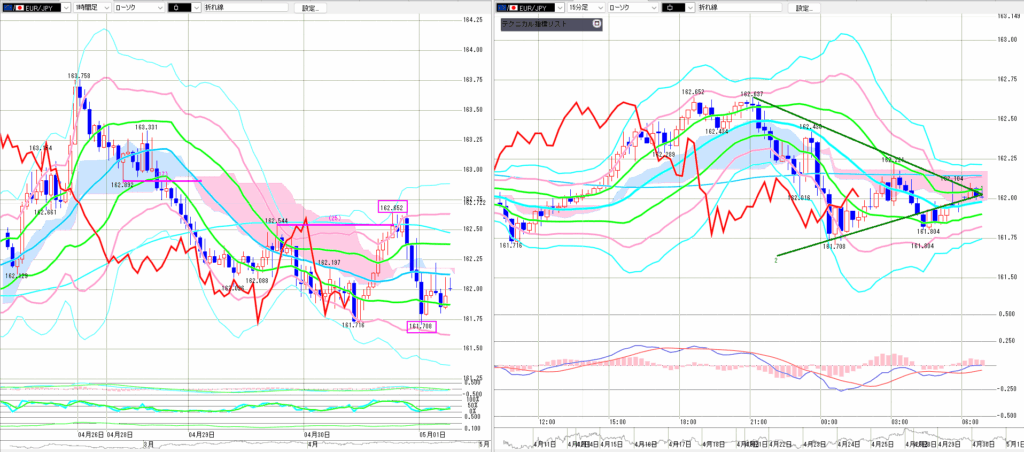Click the 05月01日 date axis label
Viewport: 1024px width, 452px height.
[x=432, y=434]
